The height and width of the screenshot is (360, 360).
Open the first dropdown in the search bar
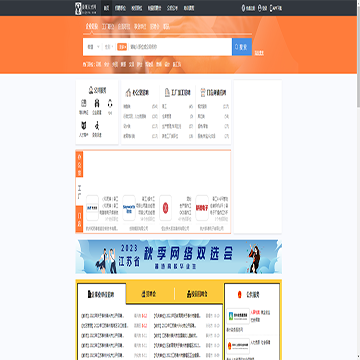tap(94, 47)
